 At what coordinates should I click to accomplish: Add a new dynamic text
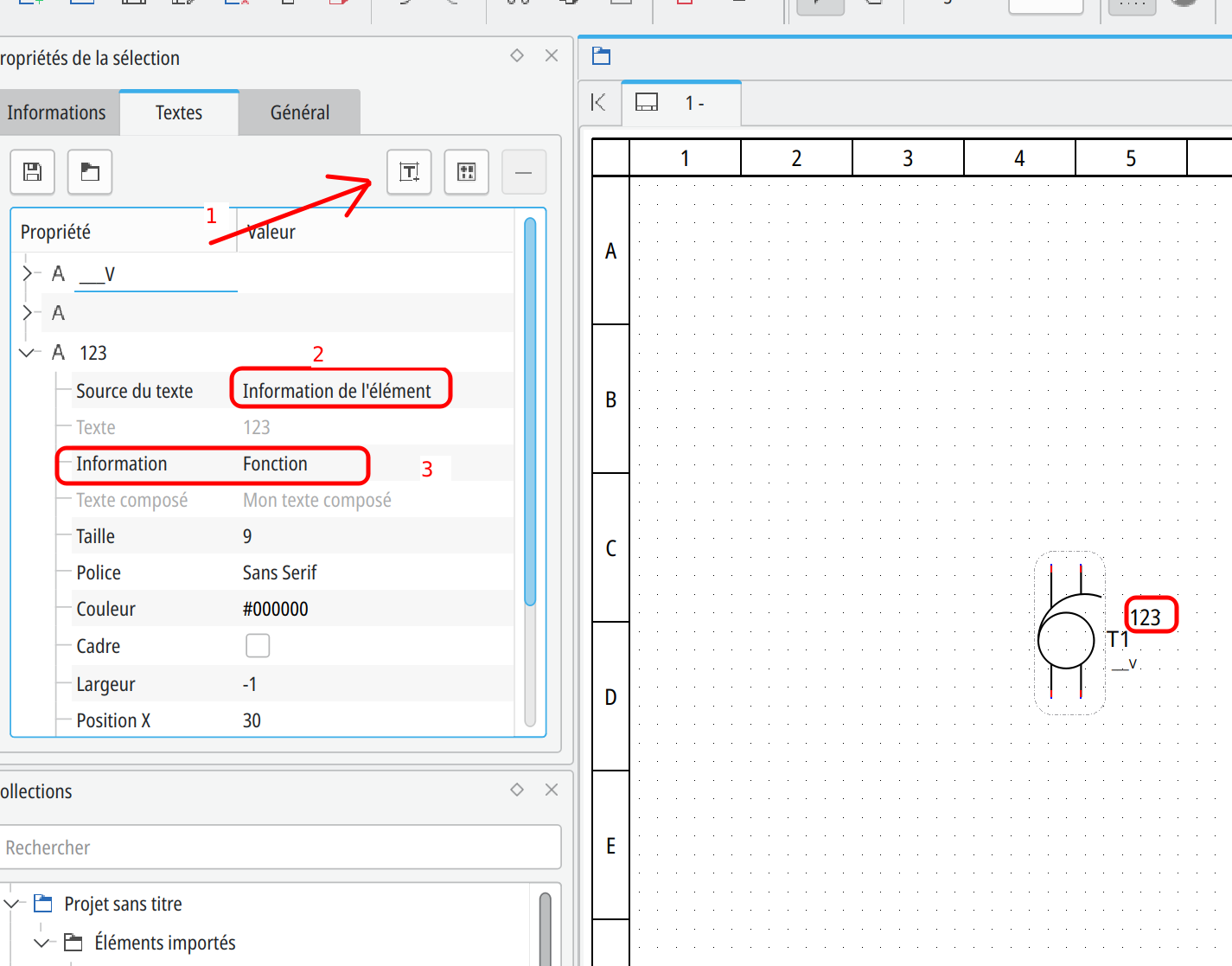click(409, 171)
